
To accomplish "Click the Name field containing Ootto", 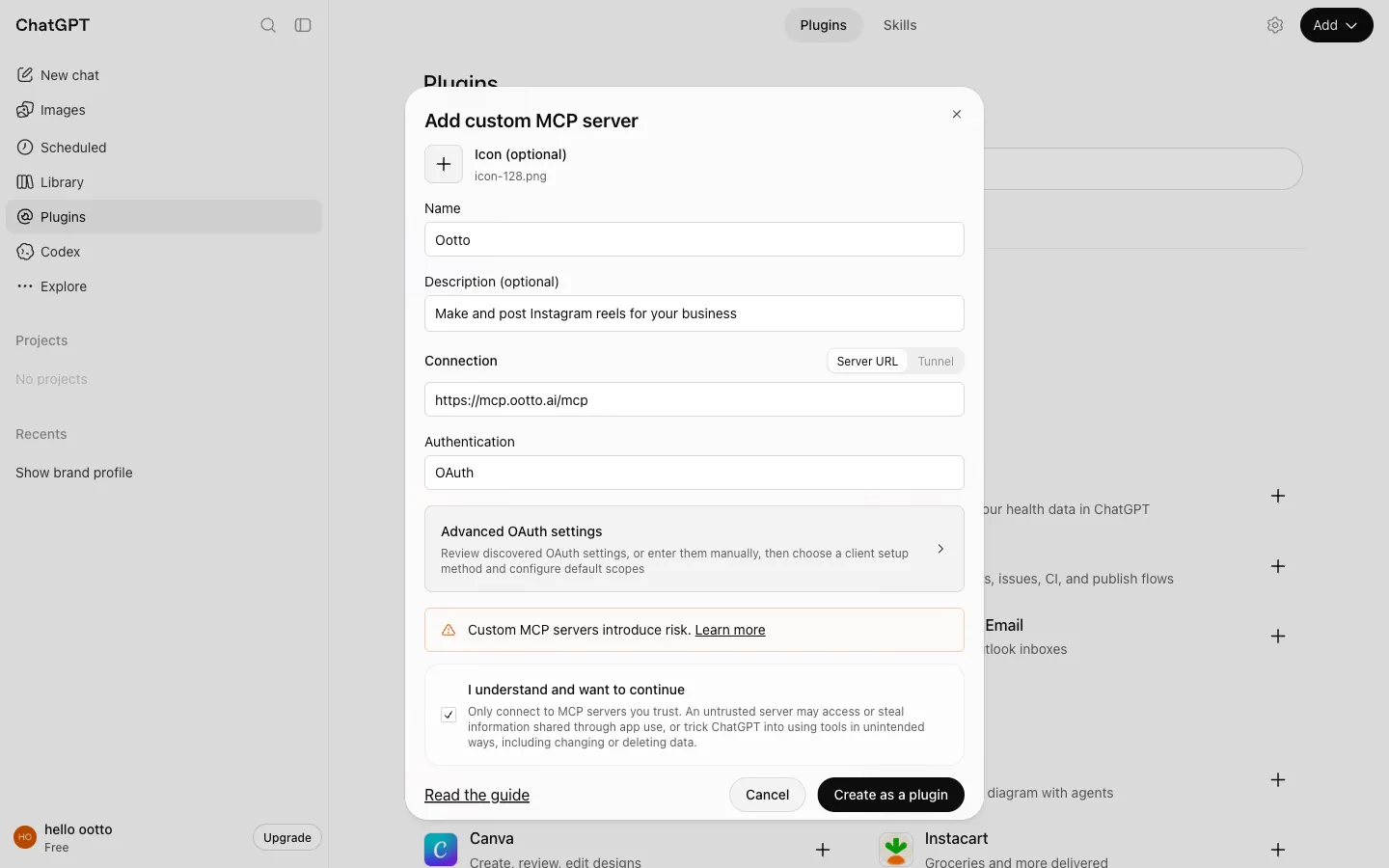I will 694,239.
